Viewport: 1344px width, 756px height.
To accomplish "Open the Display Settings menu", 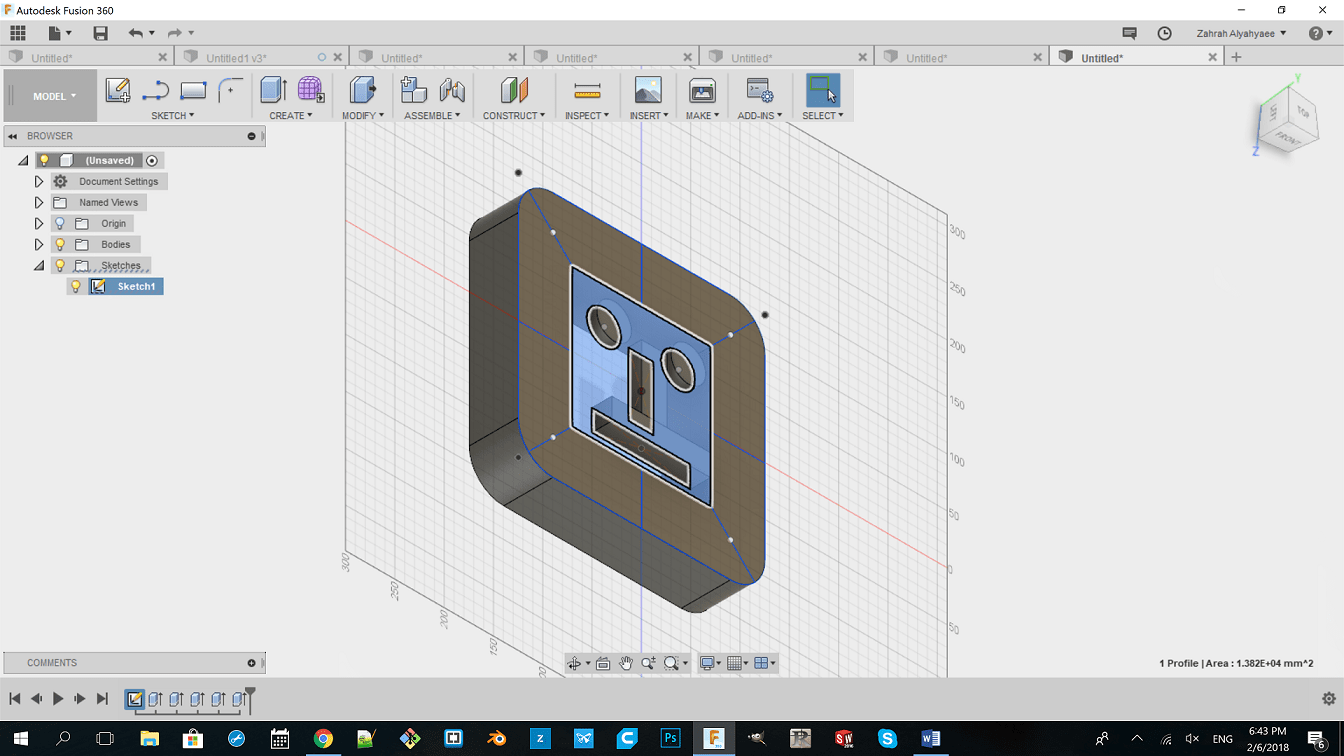I will tap(711, 663).
